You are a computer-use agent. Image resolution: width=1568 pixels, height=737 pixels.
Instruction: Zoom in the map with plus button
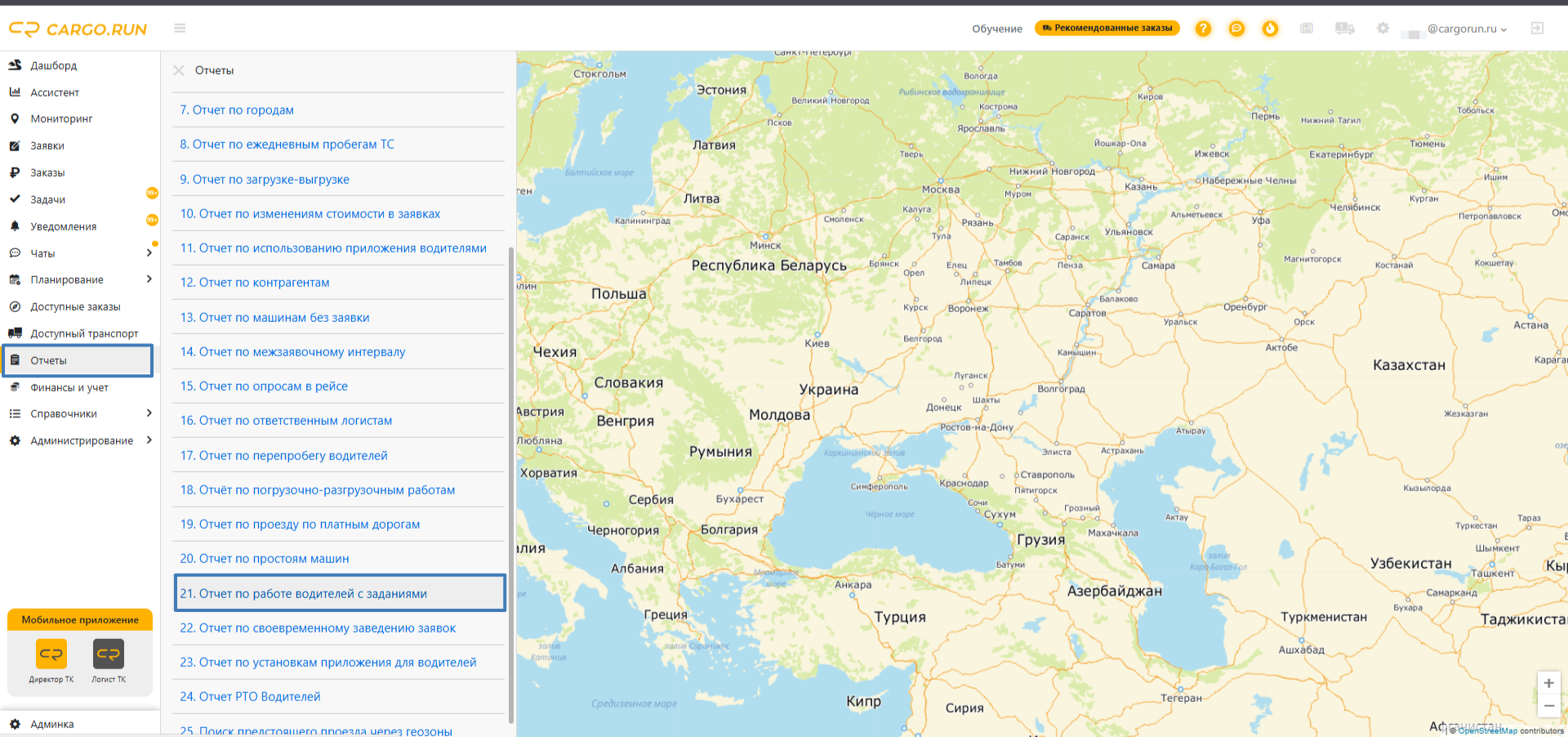tap(1548, 683)
